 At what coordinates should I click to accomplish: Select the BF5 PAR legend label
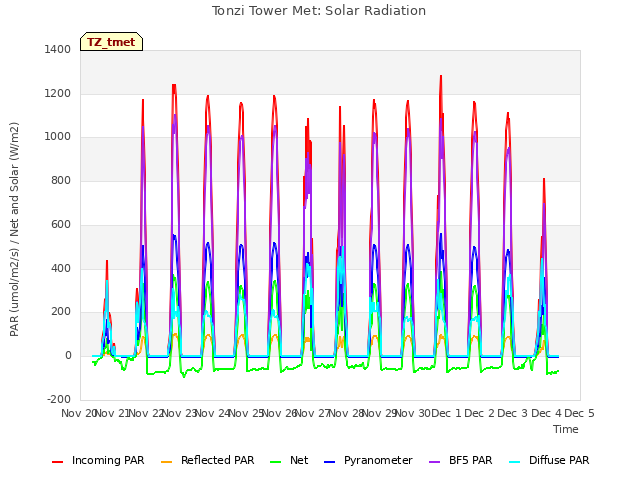pos(471,460)
